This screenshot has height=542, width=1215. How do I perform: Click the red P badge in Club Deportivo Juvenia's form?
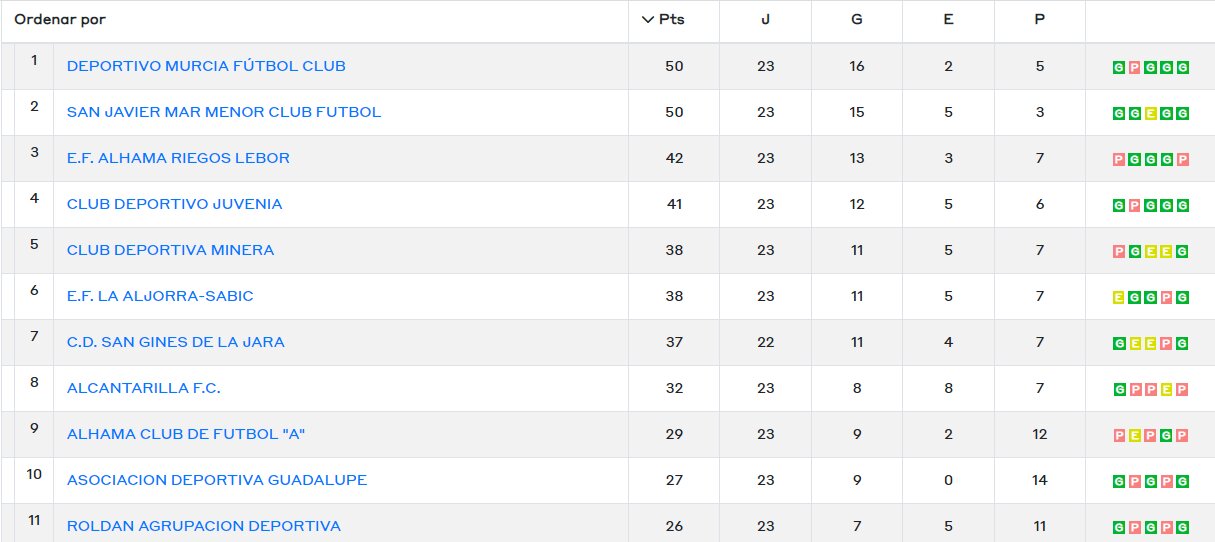[x=1135, y=206]
